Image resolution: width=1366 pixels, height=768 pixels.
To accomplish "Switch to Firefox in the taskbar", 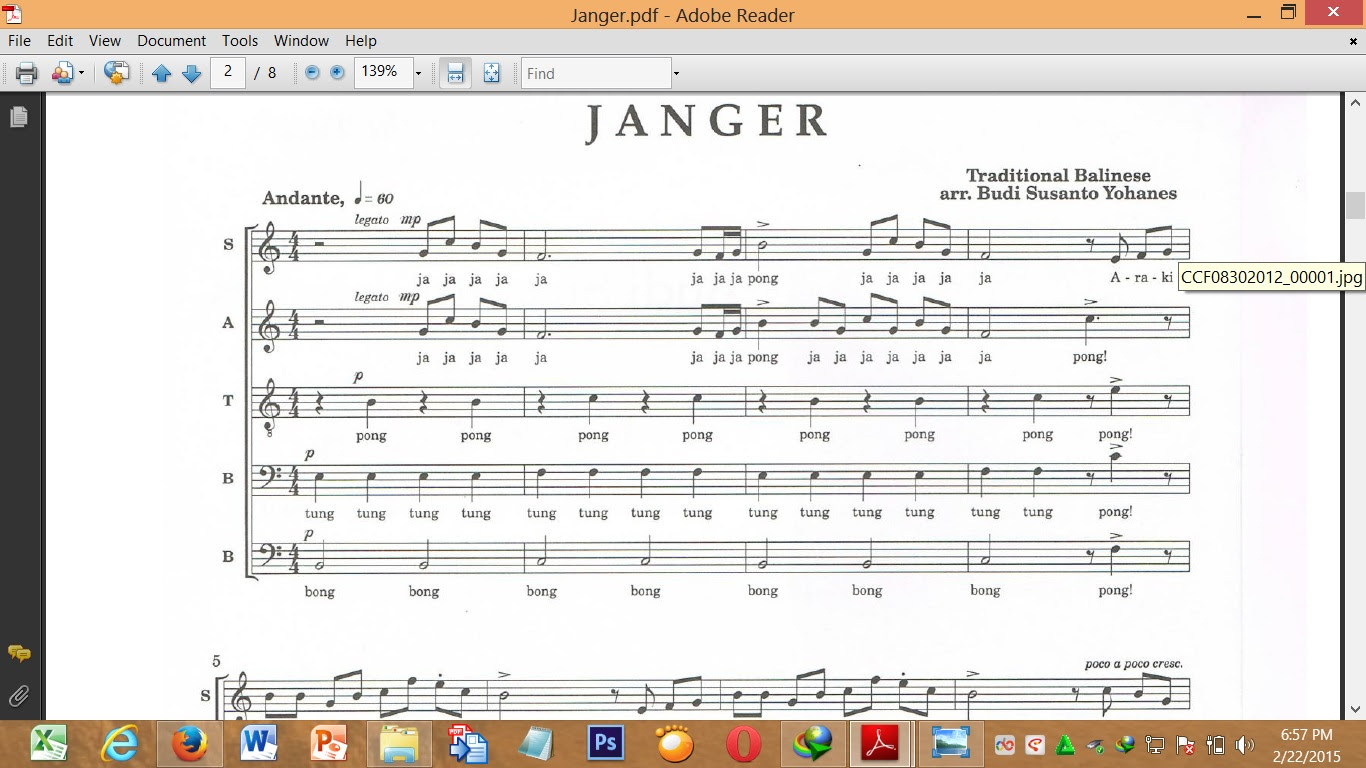I will pyautogui.click(x=189, y=743).
